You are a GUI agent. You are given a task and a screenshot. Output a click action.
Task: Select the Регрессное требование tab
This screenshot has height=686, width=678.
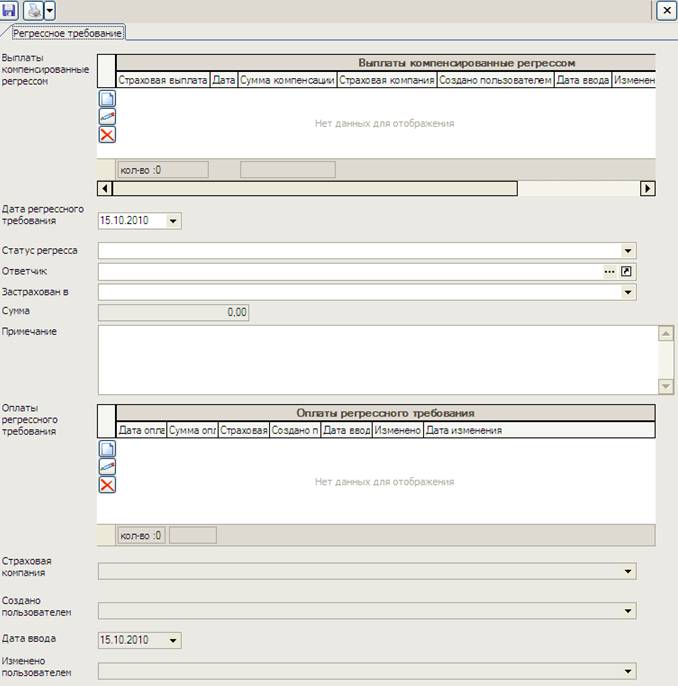point(67,33)
